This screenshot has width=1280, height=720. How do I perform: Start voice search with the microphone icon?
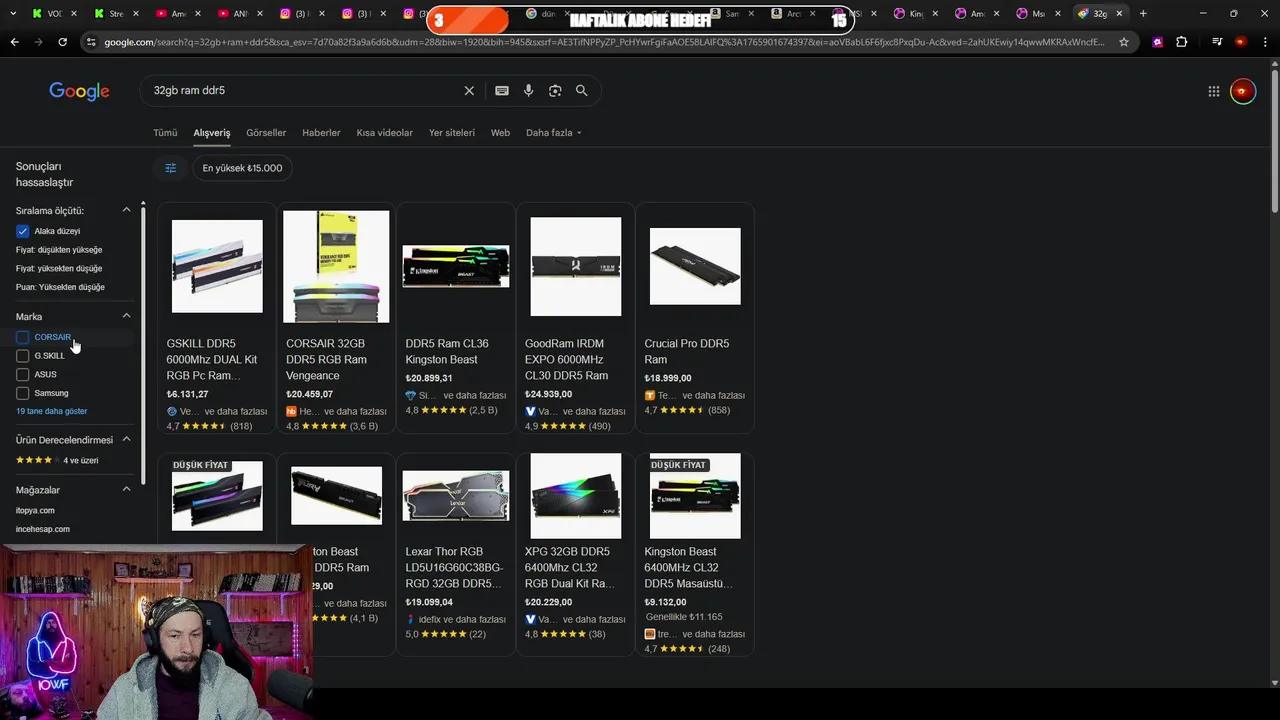point(528,91)
